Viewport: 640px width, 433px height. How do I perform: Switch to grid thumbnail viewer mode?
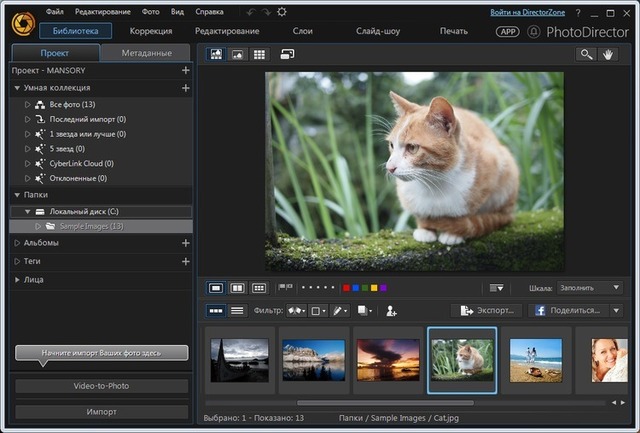click(x=260, y=54)
